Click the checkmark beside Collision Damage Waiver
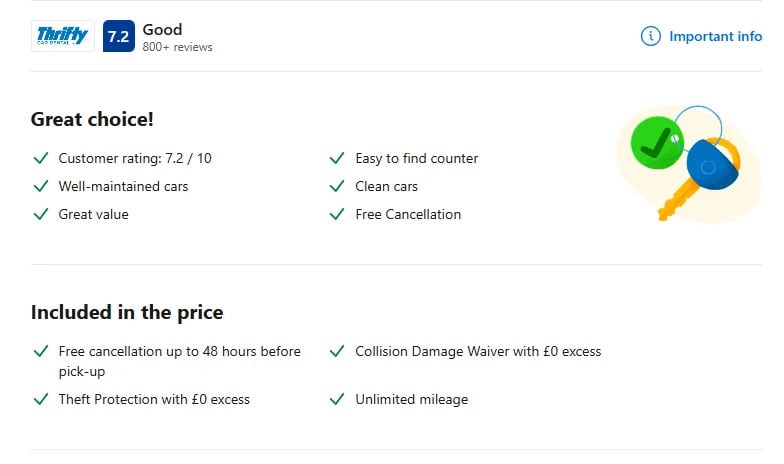784x464 pixels. pos(337,352)
